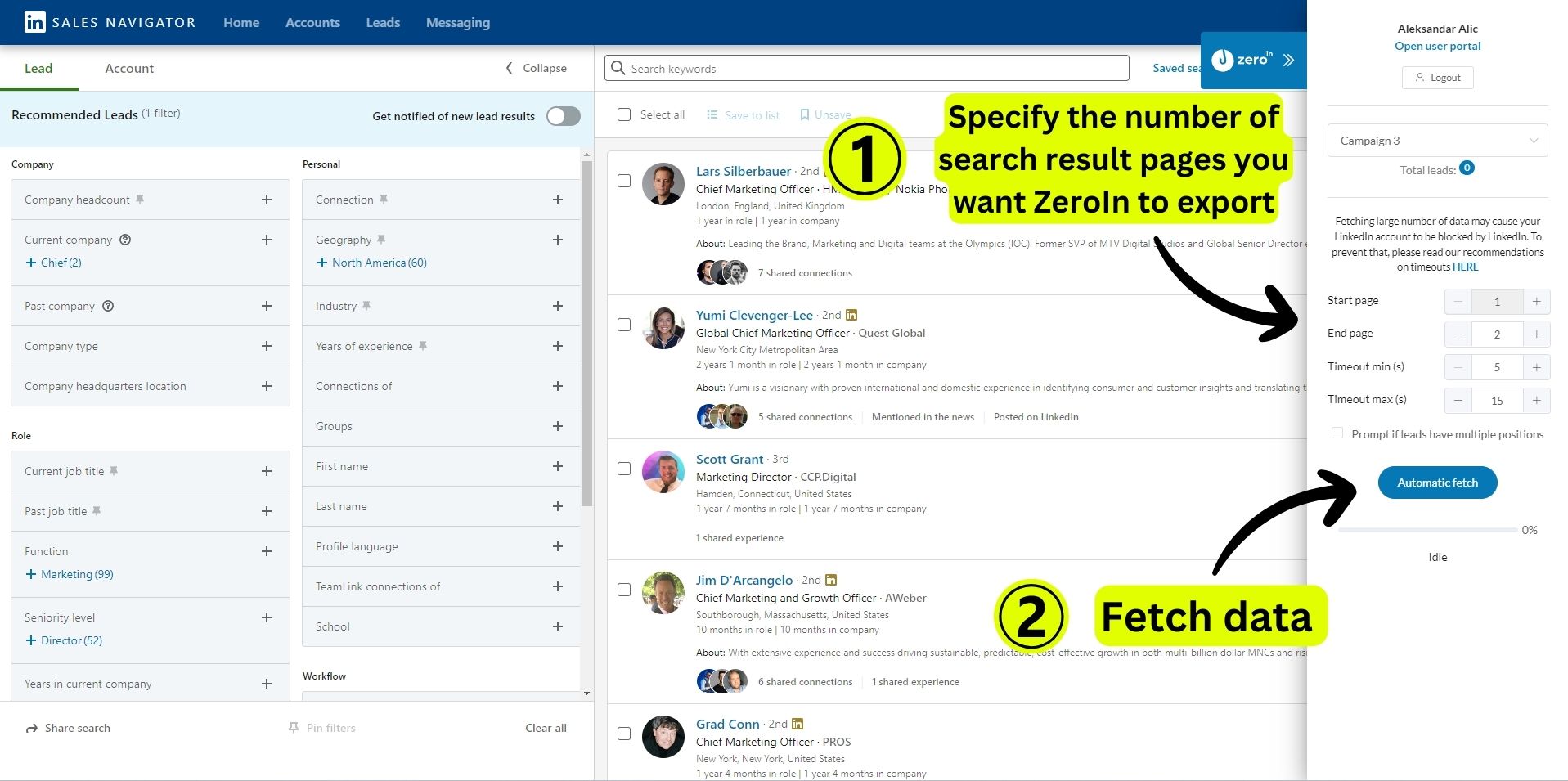Collapse the filter panel
Image resolution: width=1568 pixels, height=781 pixels.
pyautogui.click(x=536, y=68)
